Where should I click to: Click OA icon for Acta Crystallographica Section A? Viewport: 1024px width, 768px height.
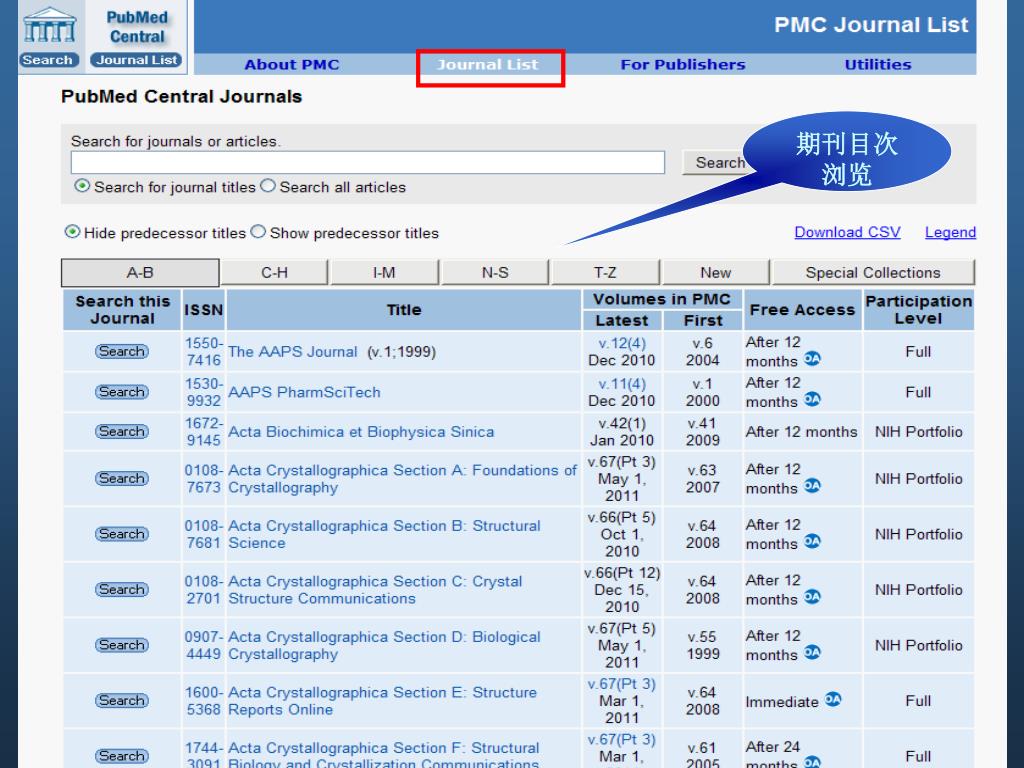(812, 486)
